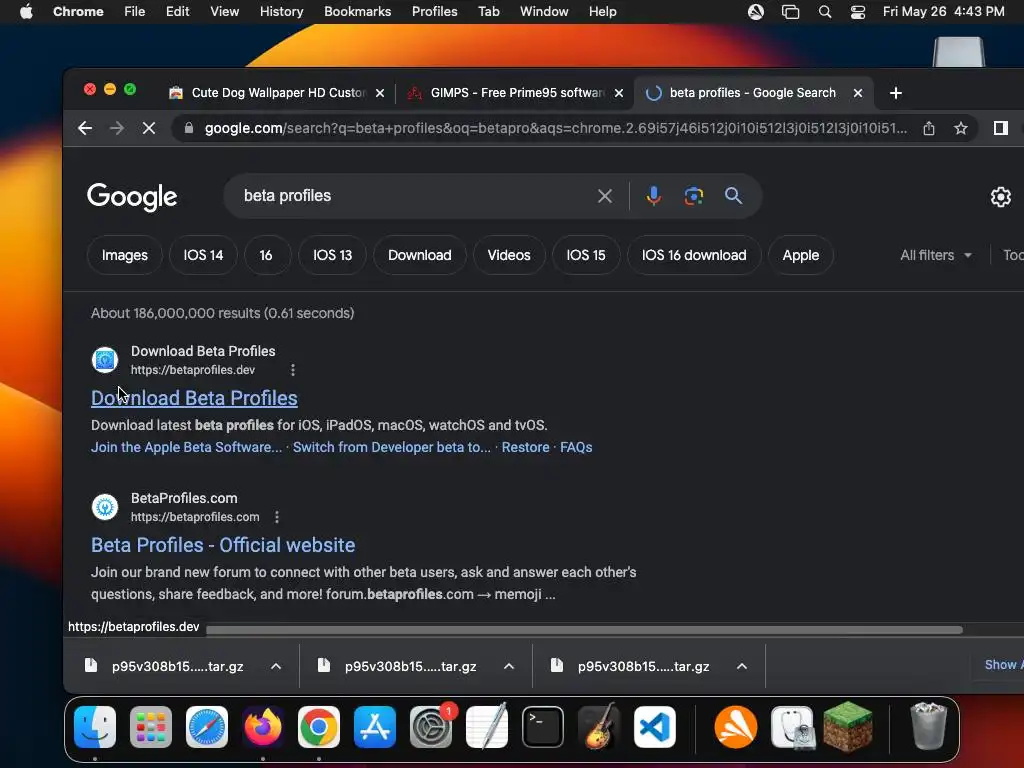
Task: Go back using the browser back arrow
Action: (85, 128)
